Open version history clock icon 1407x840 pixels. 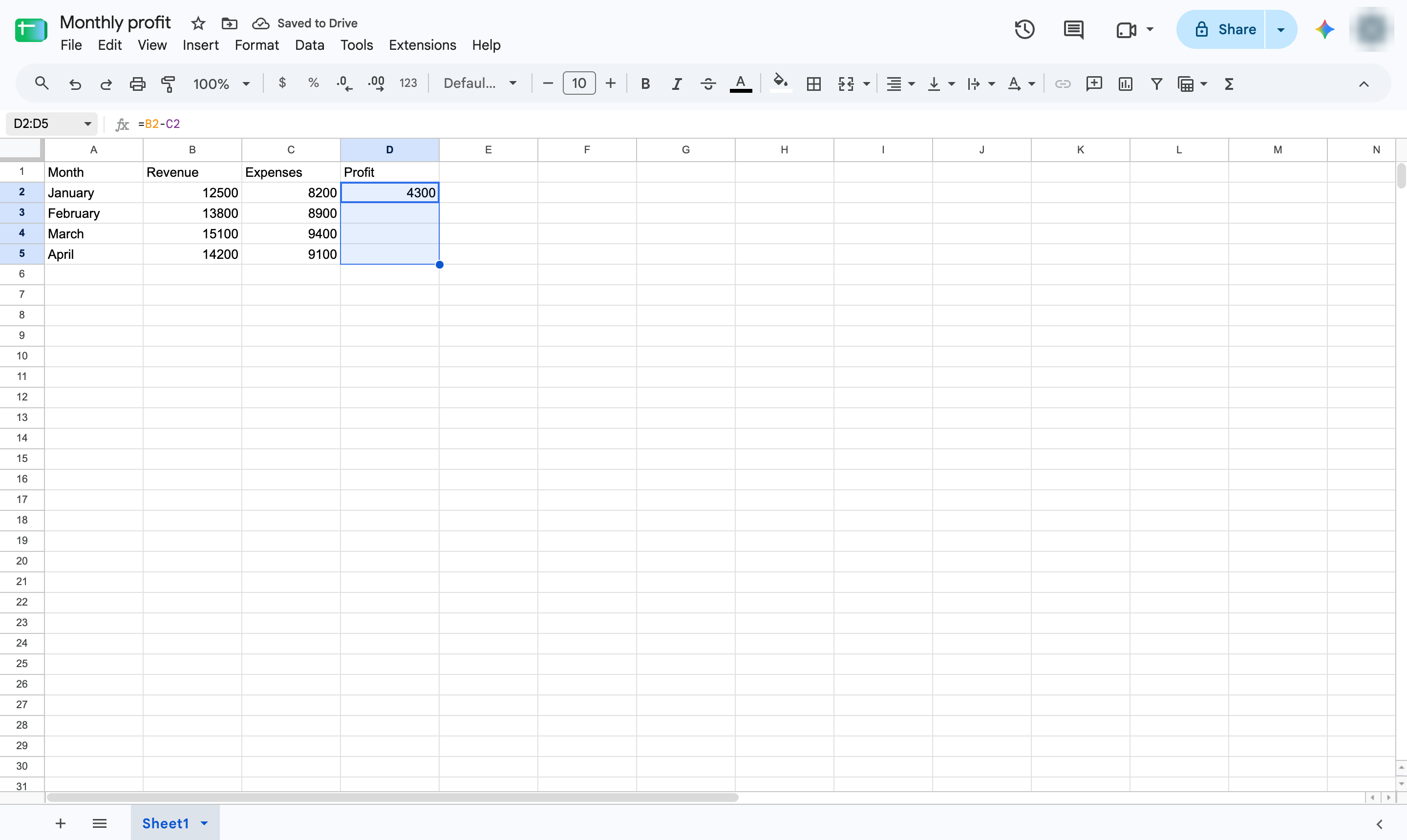click(x=1024, y=29)
